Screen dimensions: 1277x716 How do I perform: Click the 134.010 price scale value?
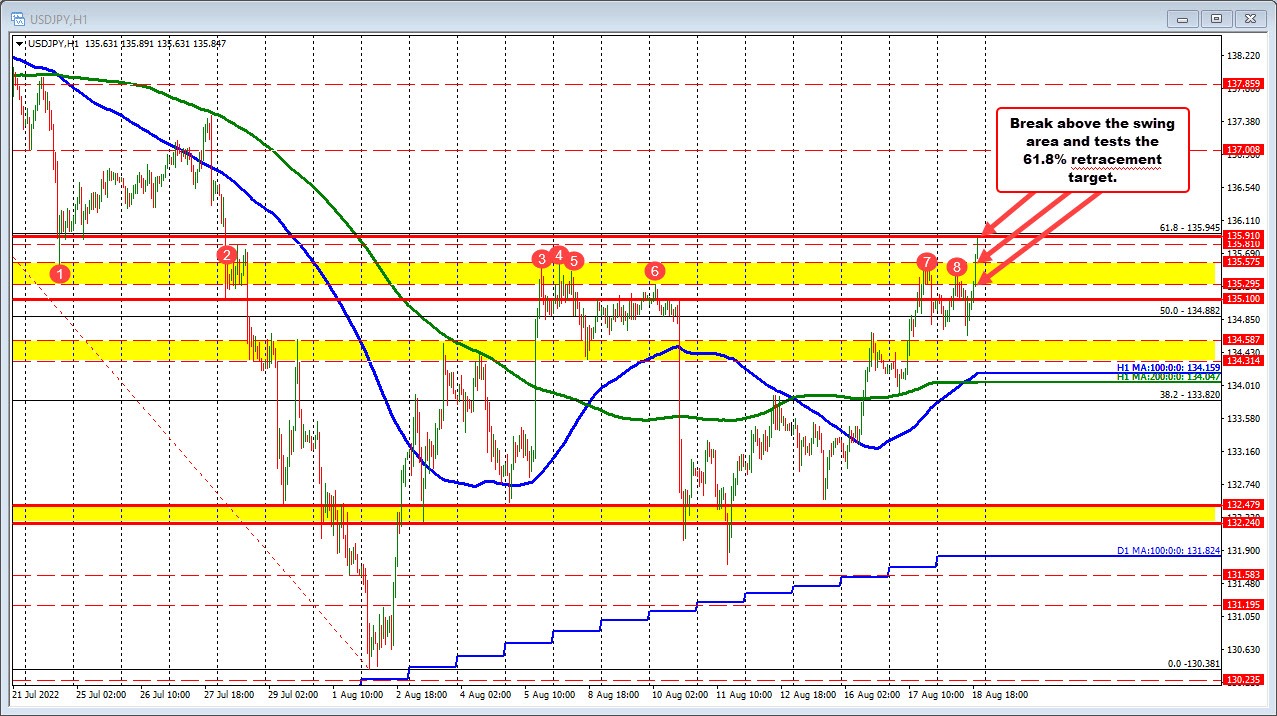(x=1245, y=385)
